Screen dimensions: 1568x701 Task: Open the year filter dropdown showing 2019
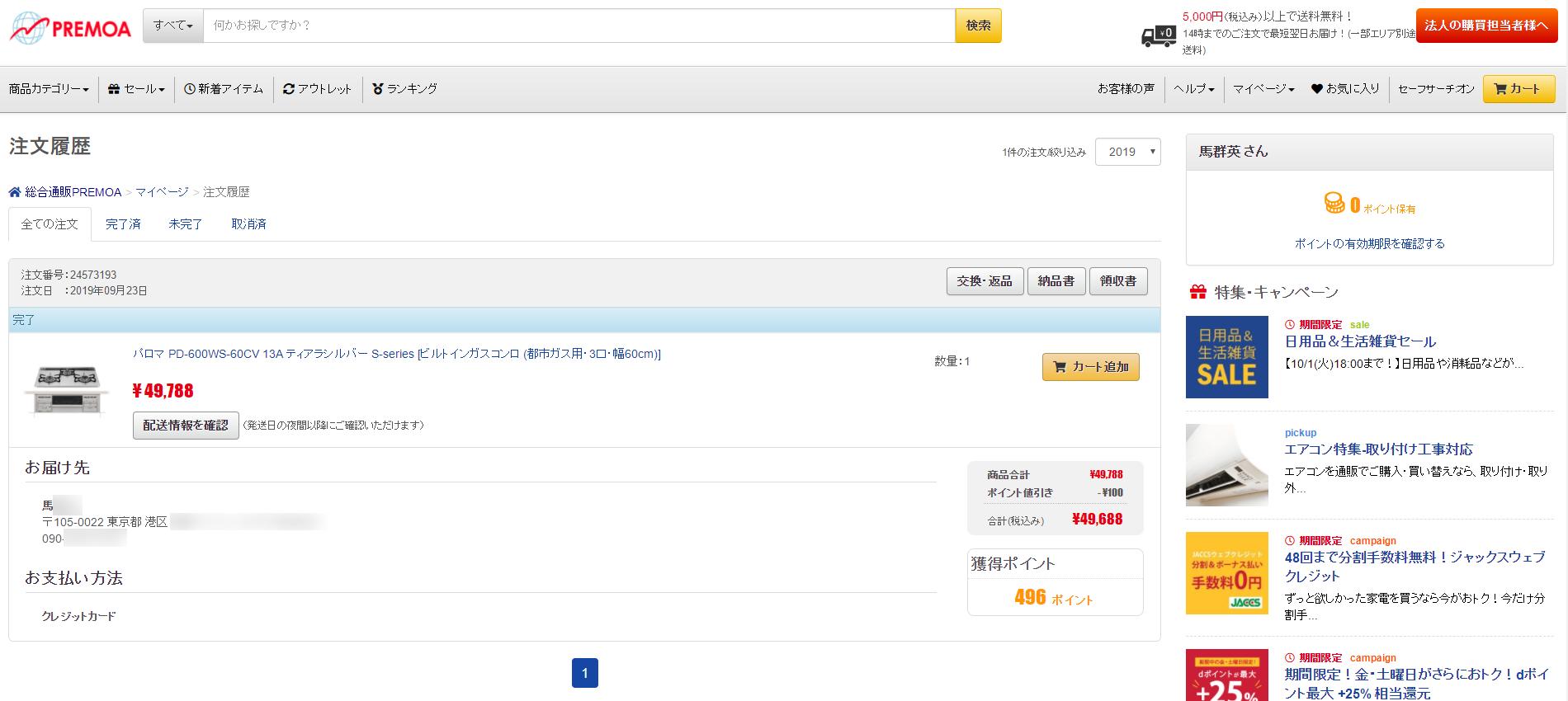coord(1127,152)
